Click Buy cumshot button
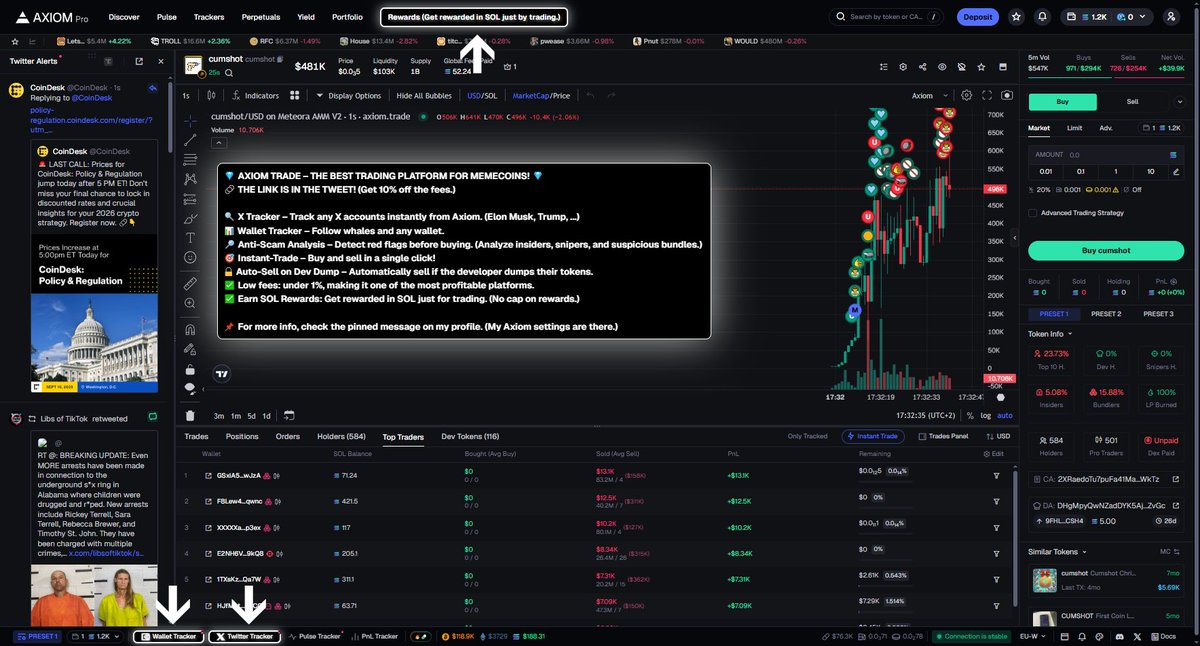The image size is (1200, 646). click(1108, 250)
